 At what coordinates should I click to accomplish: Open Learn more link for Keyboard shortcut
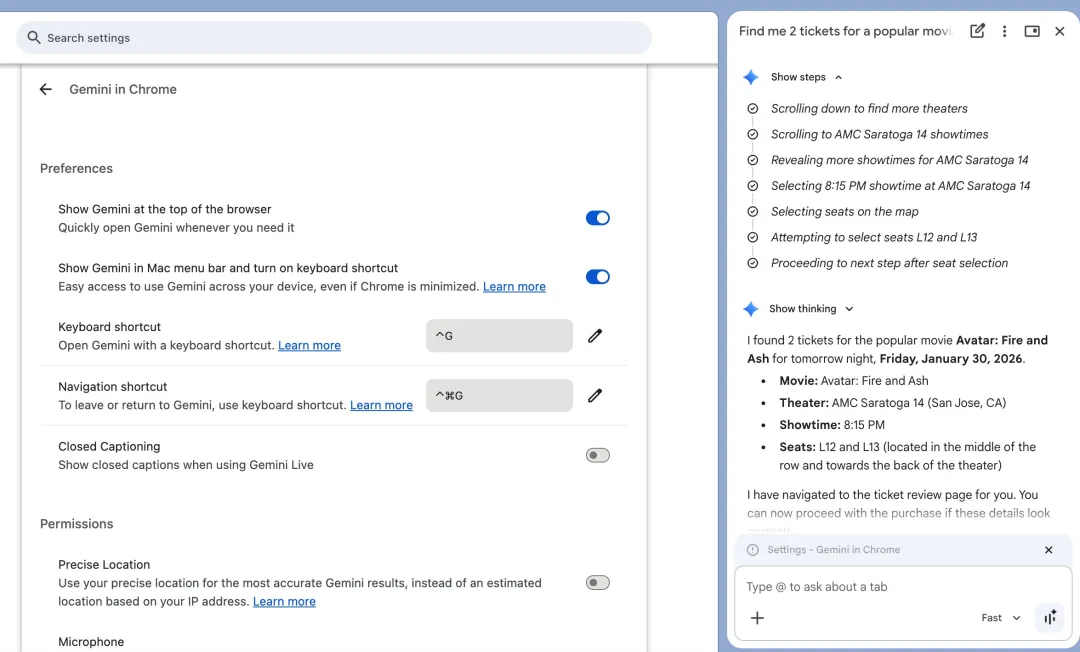tap(309, 346)
